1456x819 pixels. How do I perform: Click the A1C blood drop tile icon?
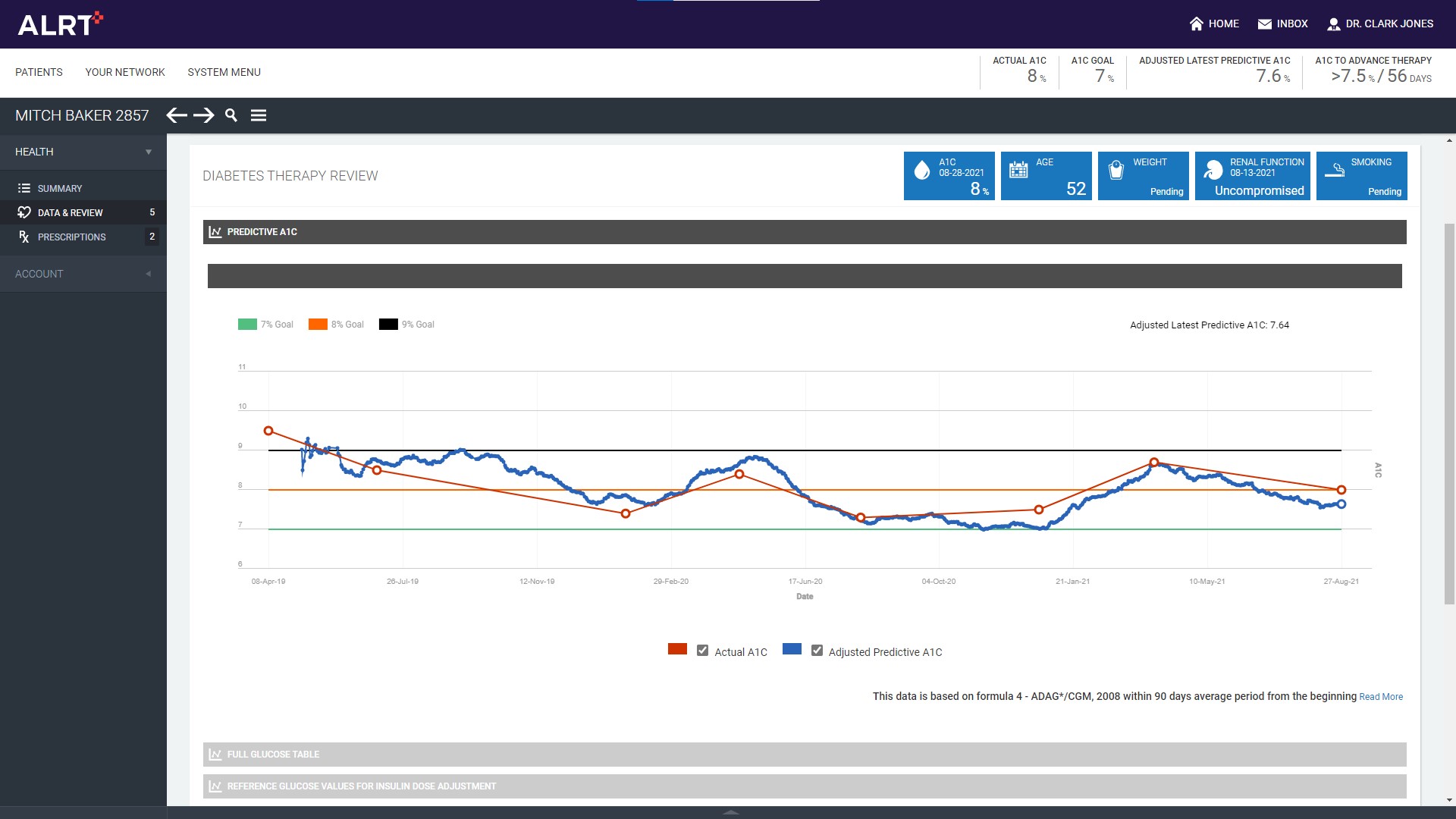click(x=921, y=171)
